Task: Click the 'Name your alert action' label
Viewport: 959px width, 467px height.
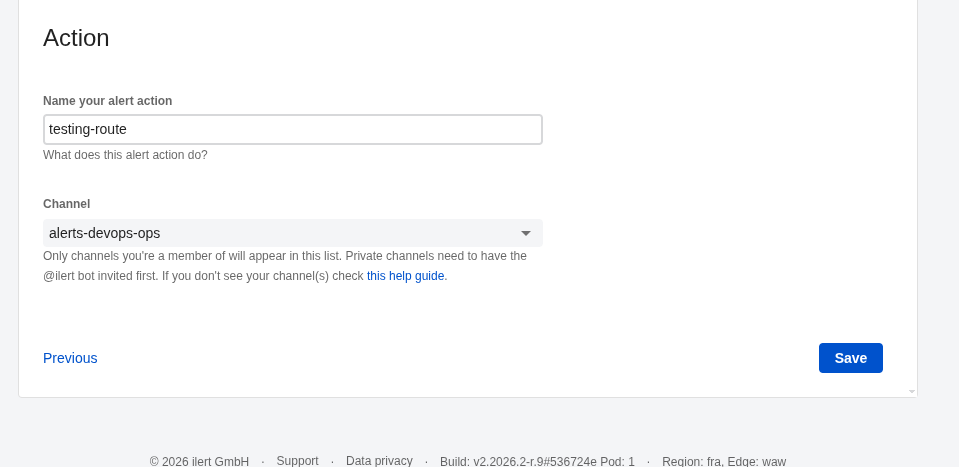Action: [107, 101]
